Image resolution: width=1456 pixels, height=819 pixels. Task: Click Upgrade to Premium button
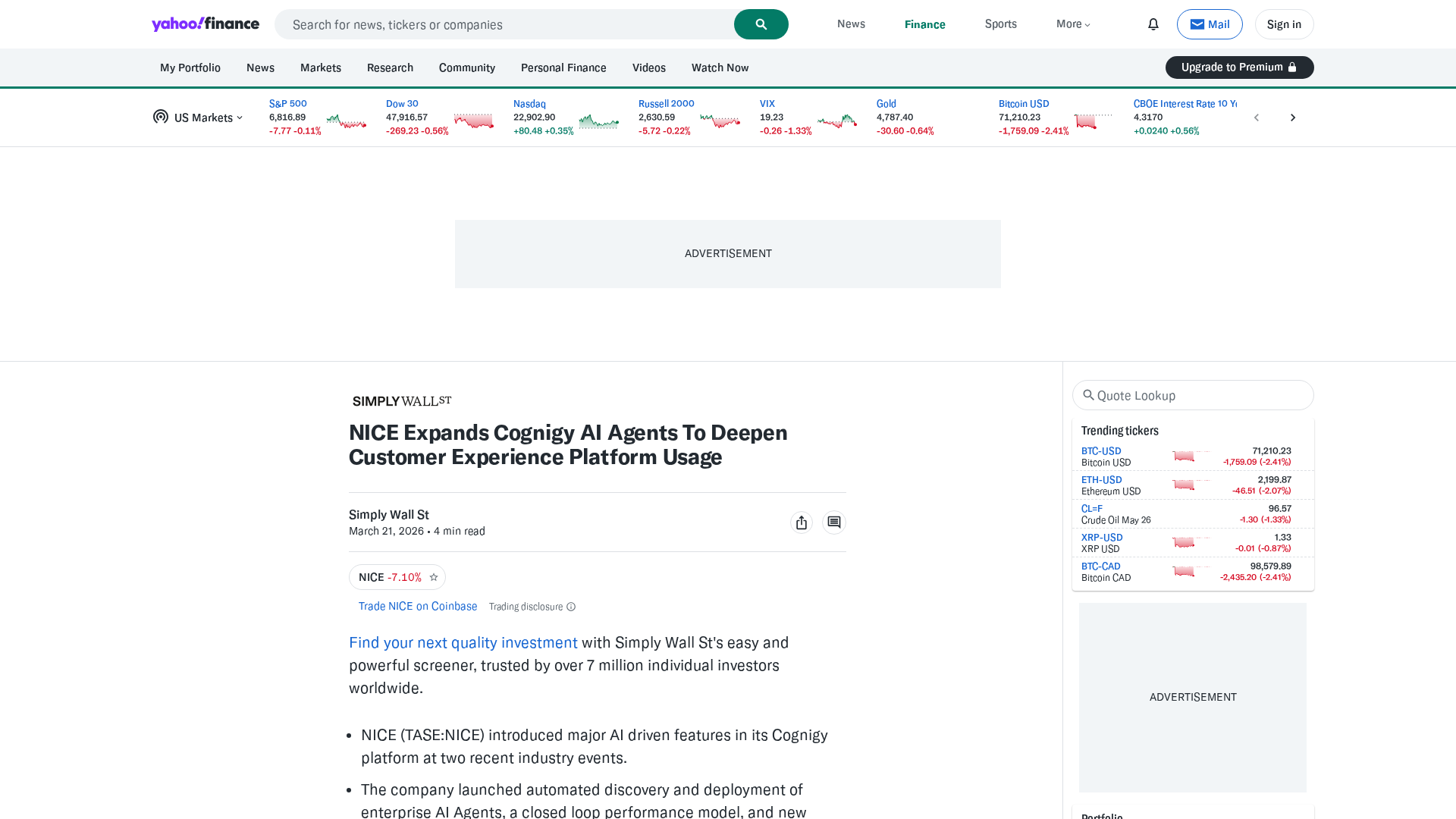tap(1239, 67)
